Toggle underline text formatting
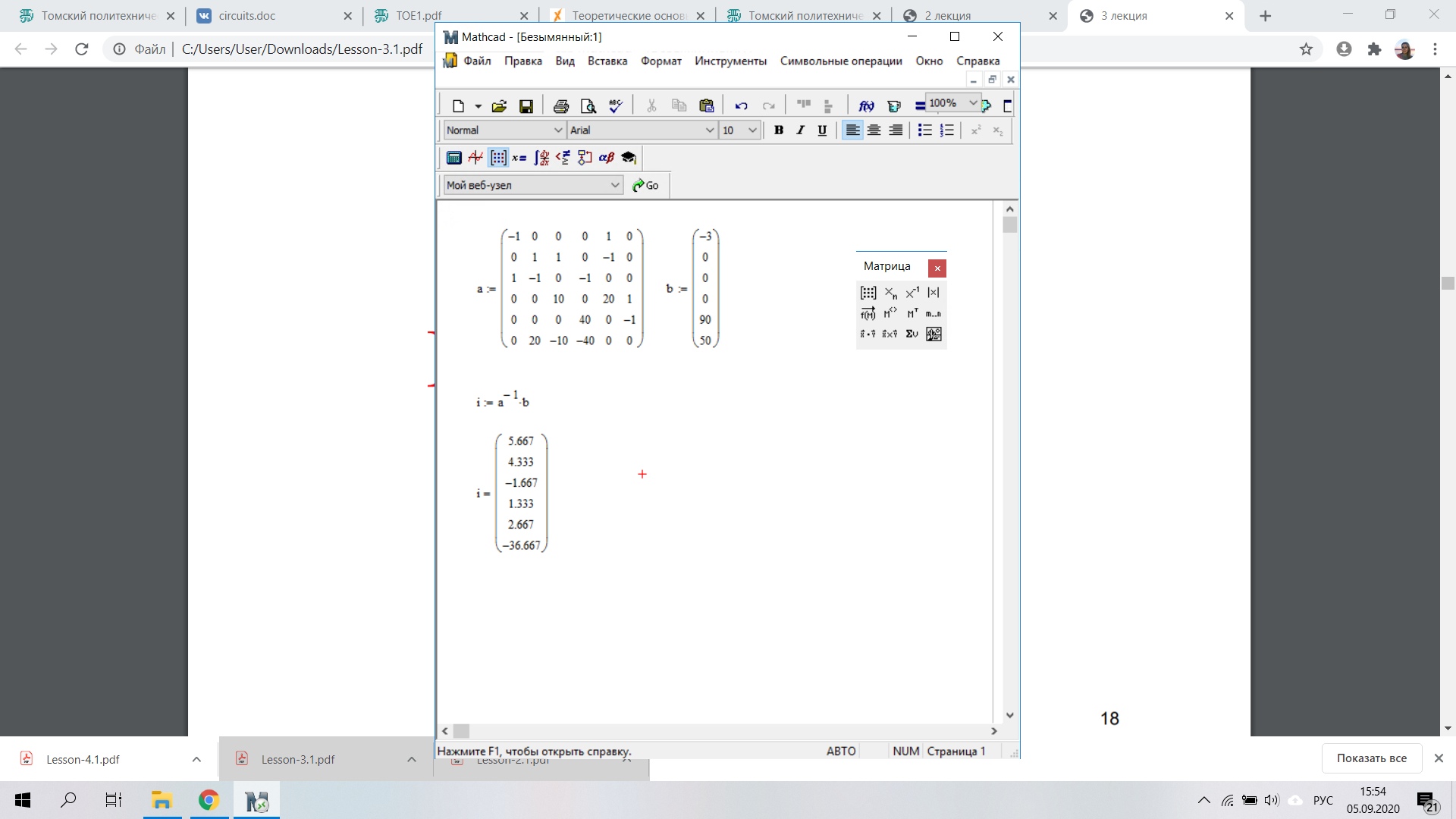Viewport: 1456px width, 819px height. pos(822,130)
